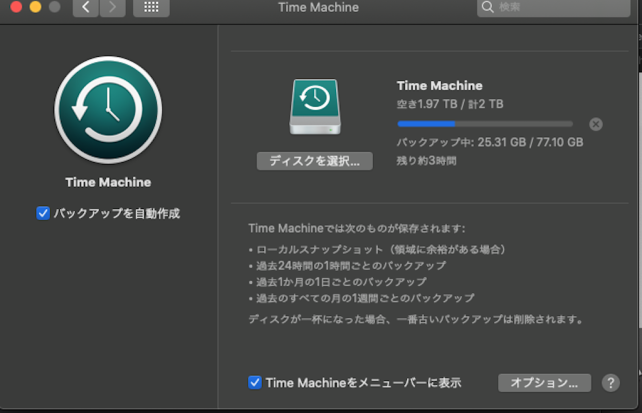The image size is (642, 413).
Task: Click the ディスクを選択... button
Action: click(314, 161)
